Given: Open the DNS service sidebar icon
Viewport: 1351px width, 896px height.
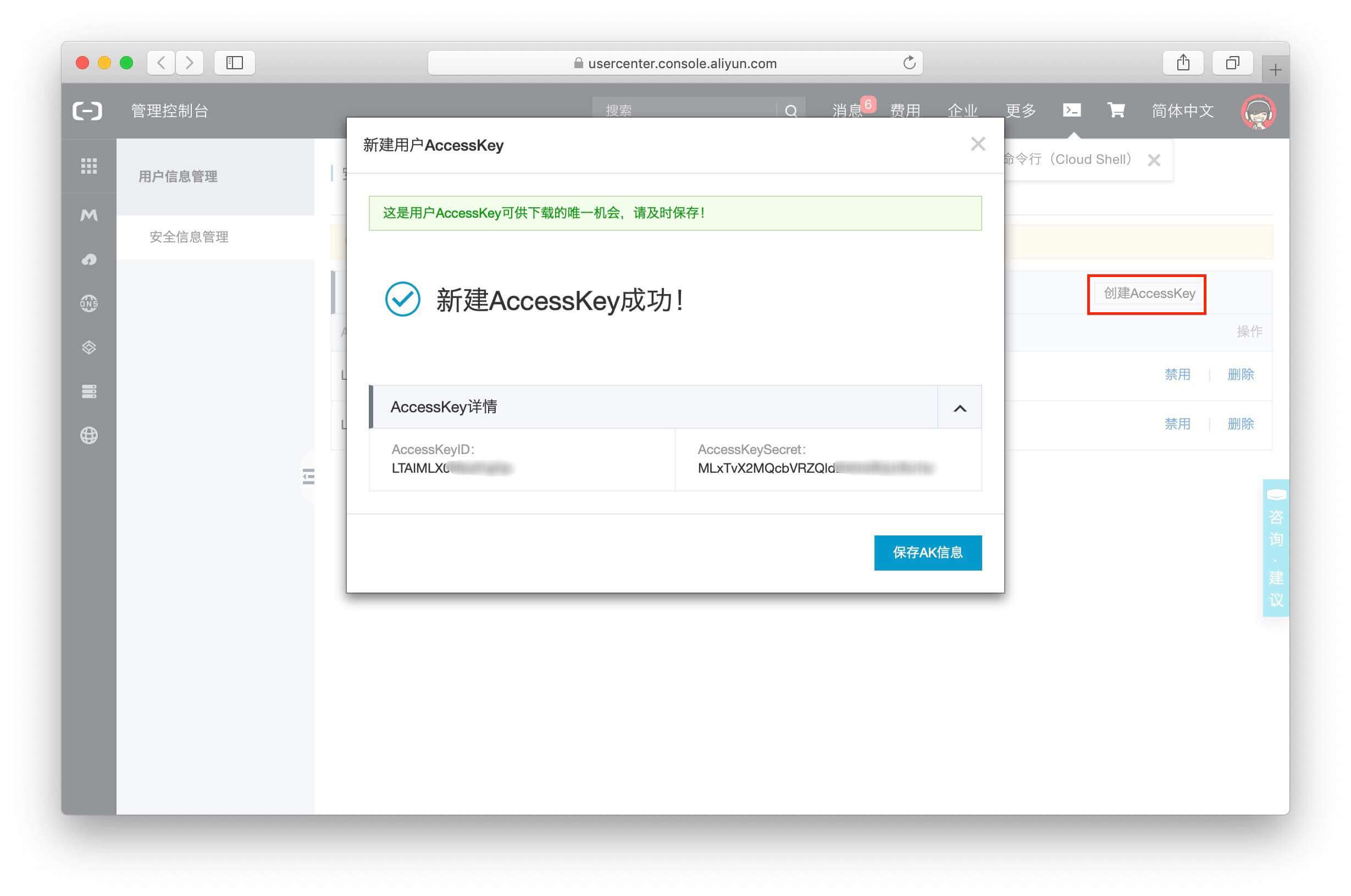Looking at the screenshot, I should click(x=88, y=303).
